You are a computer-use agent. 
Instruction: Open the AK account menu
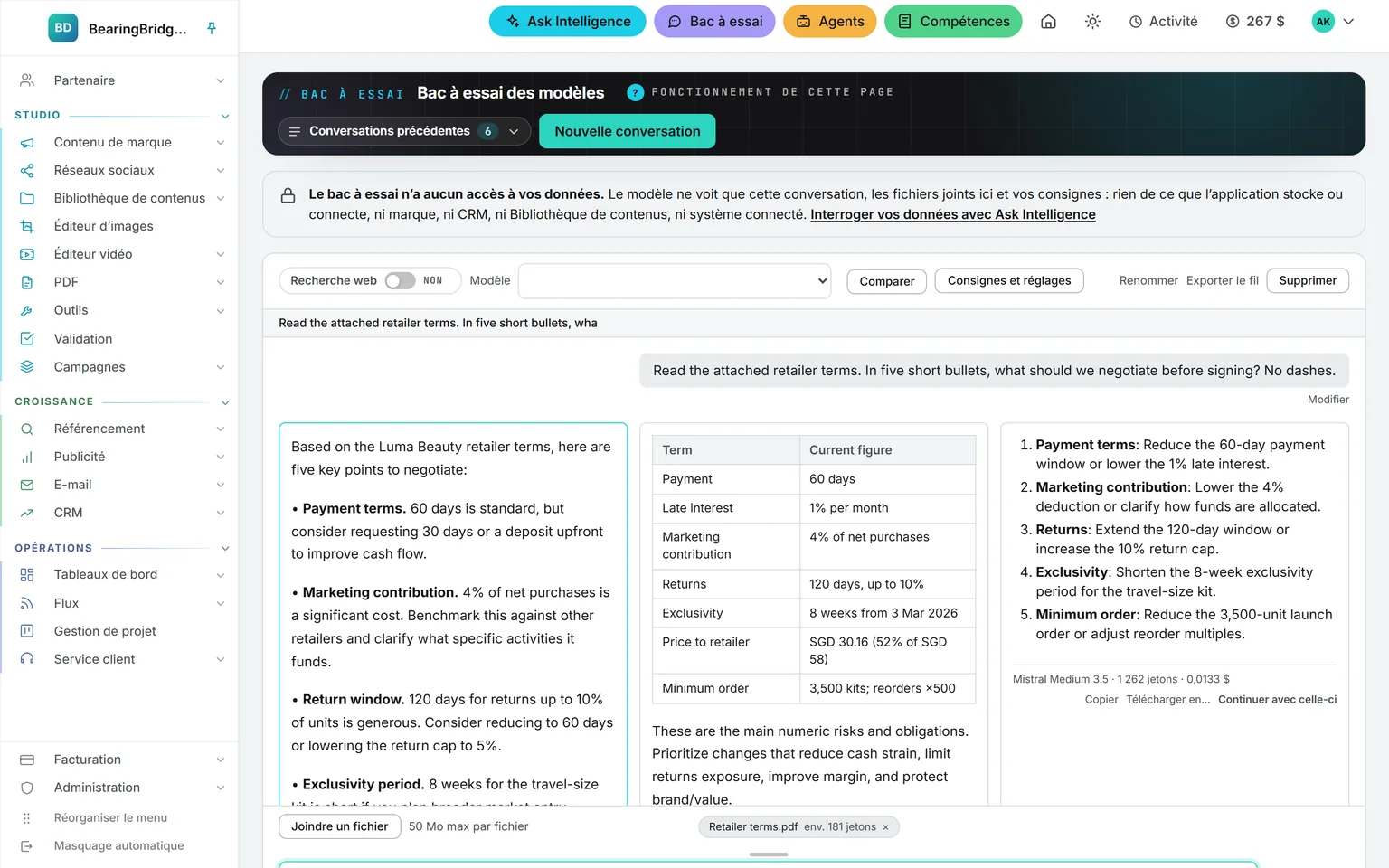(1334, 22)
